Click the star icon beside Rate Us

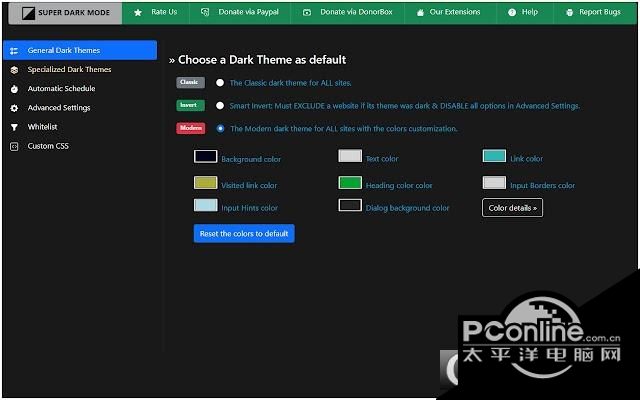pyautogui.click(x=138, y=13)
